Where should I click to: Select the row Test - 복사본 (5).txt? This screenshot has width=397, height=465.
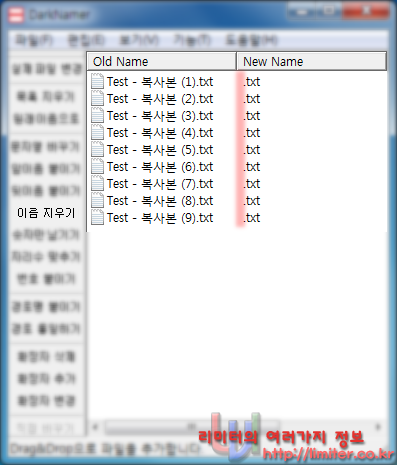[237, 150]
